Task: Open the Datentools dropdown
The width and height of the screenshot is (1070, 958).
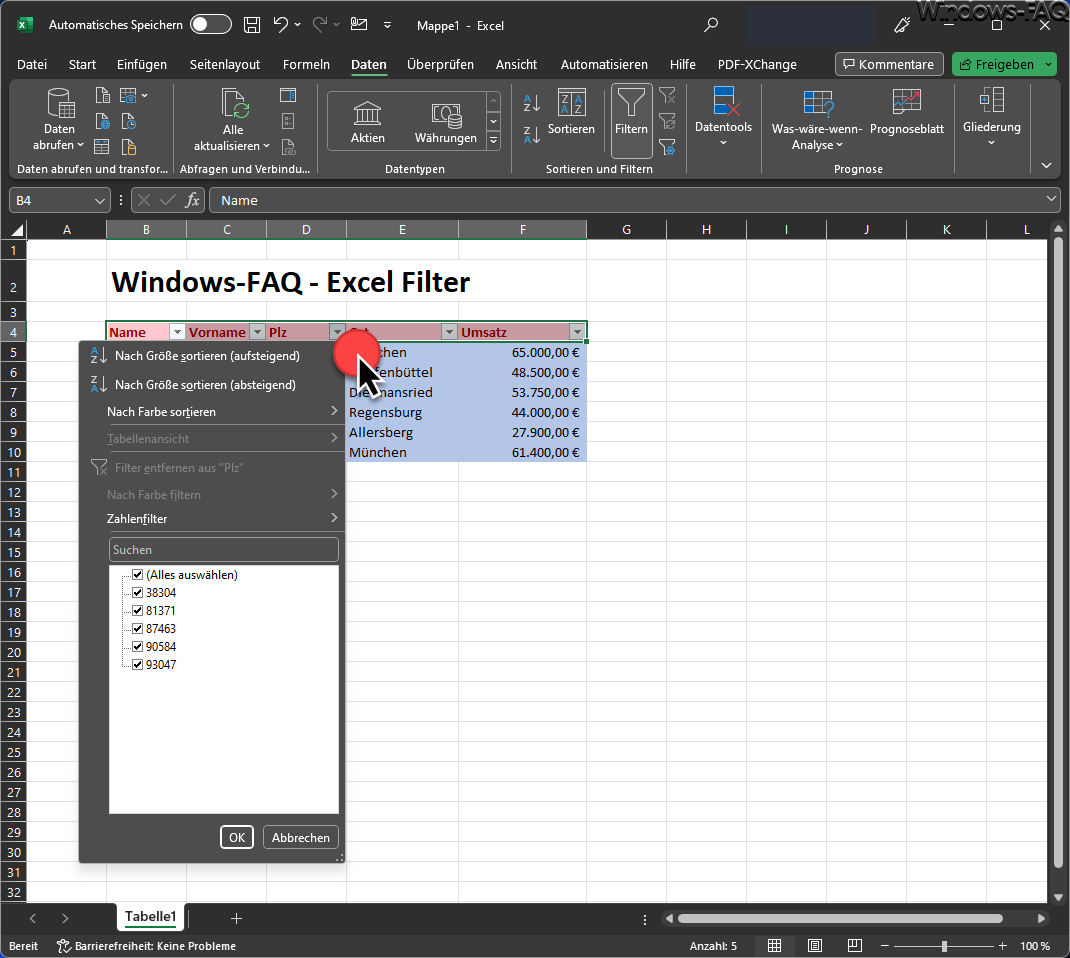Action: 723,116
